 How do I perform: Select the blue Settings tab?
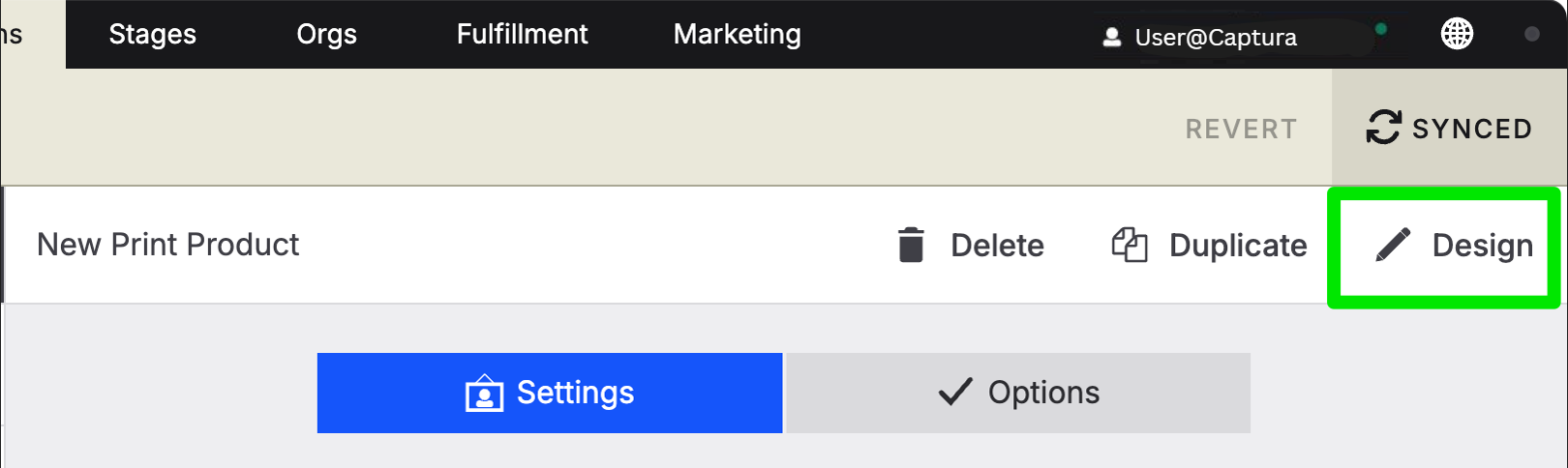click(550, 393)
